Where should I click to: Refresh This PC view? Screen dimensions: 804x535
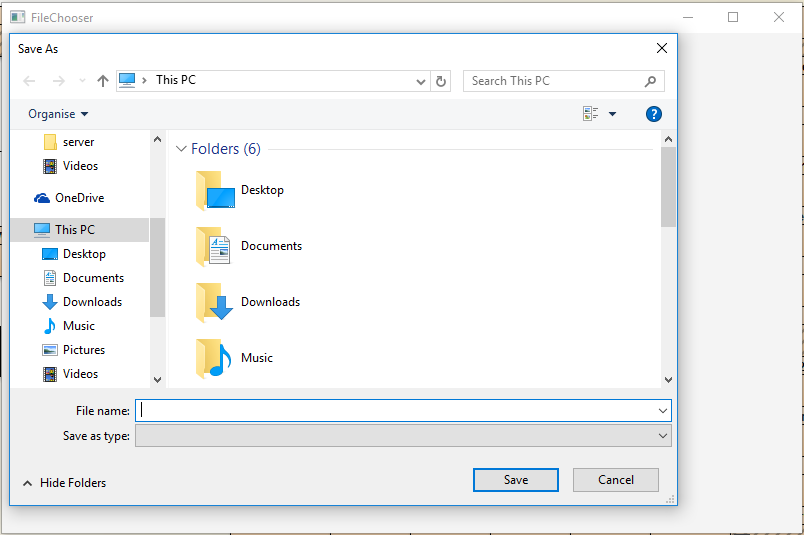(441, 81)
